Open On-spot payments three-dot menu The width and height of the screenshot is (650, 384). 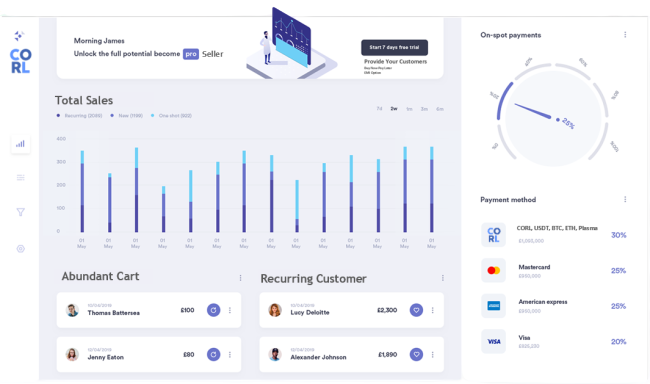pyautogui.click(x=625, y=35)
